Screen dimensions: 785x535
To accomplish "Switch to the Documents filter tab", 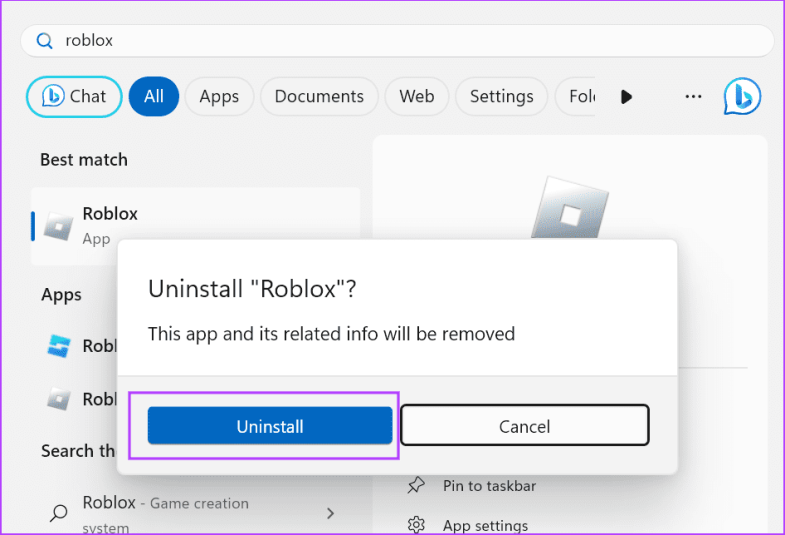I will (x=319, y=97).
